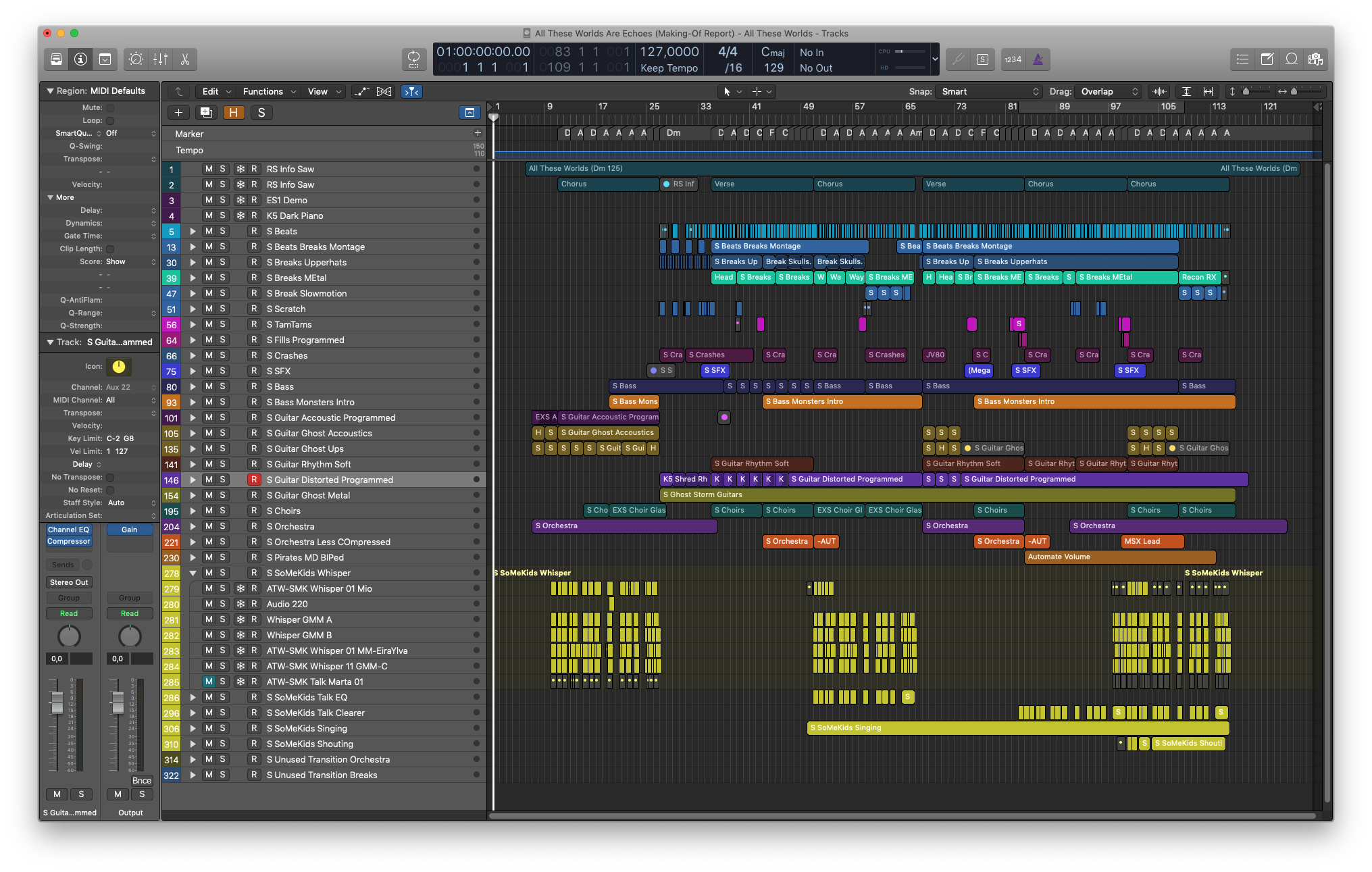This screenshot has height=872, width=1372.
Task: Open the left-click tool pointer menu
Action: pos(732,92)
